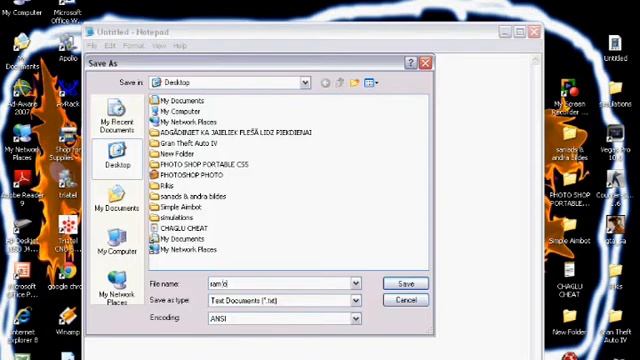The width and height of the screenshot is (640, 360).
Task: Click the Vegas Pro 10.0 desktop icon
Action: click(x=615, y=143)
